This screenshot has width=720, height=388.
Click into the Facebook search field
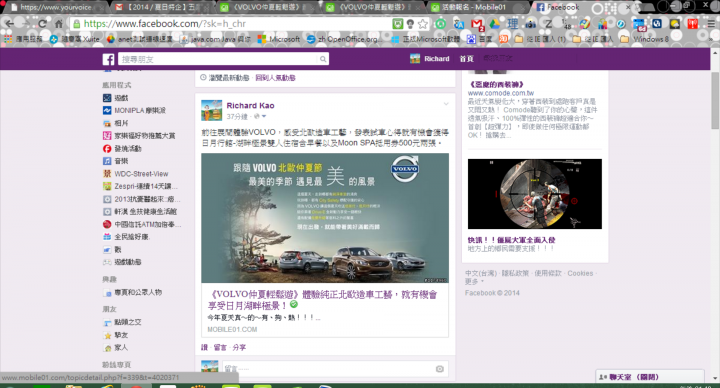click(218, 59)
